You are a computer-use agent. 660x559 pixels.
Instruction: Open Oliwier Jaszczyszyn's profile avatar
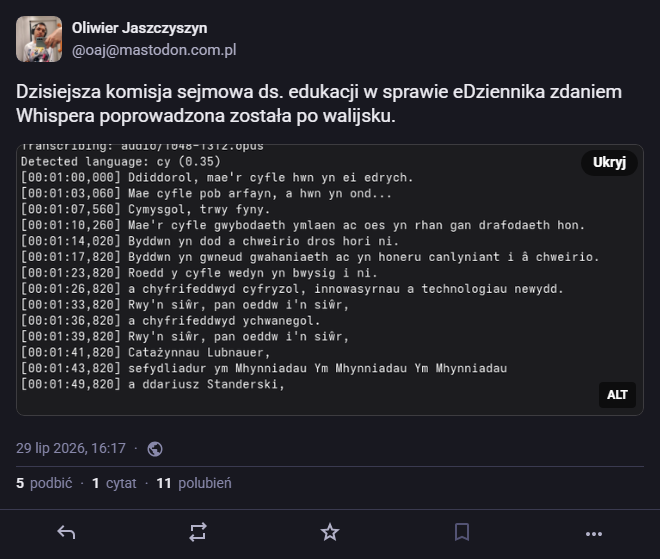(x=39, y=39)
